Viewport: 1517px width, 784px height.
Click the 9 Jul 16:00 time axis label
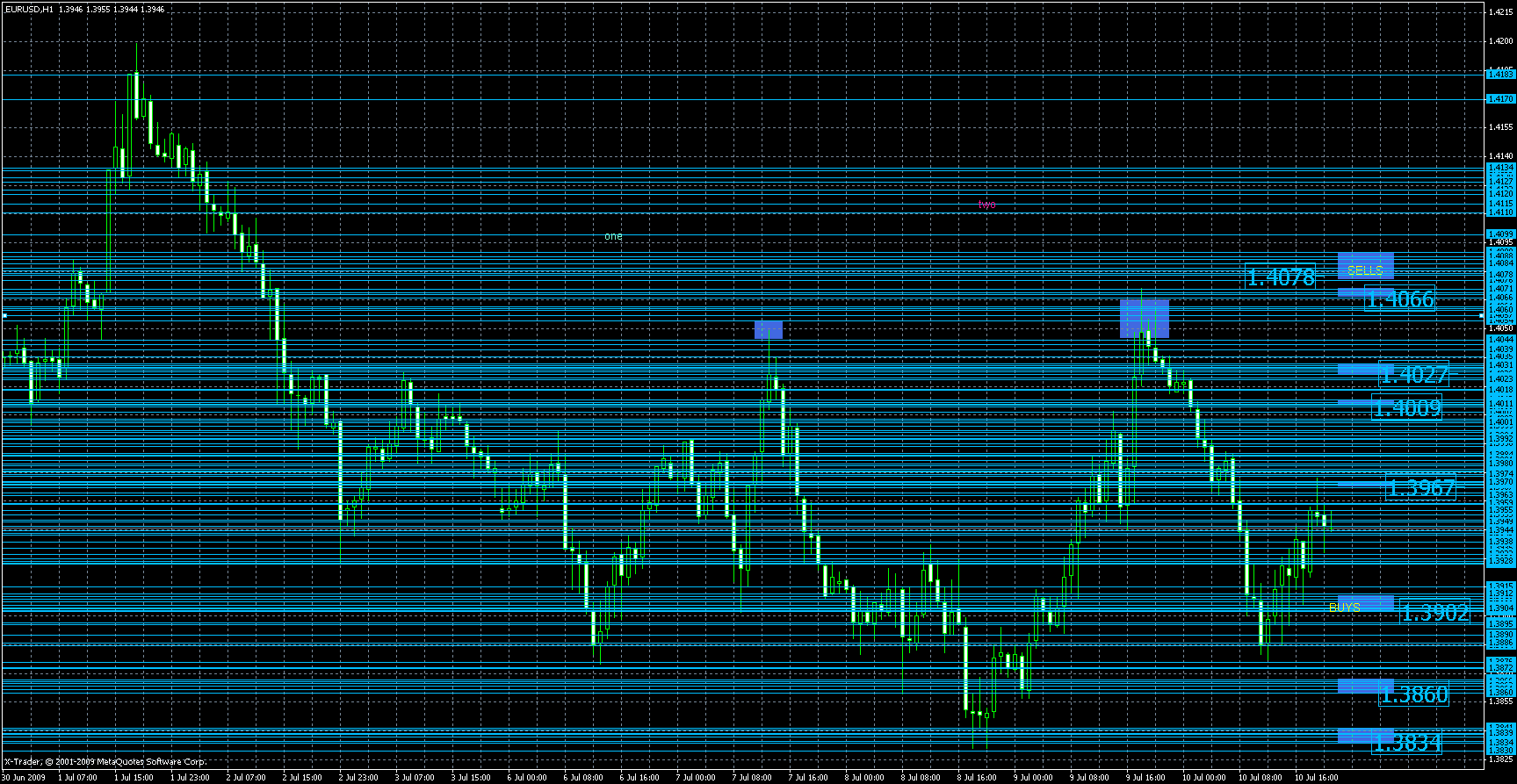tap(1145, 777)
